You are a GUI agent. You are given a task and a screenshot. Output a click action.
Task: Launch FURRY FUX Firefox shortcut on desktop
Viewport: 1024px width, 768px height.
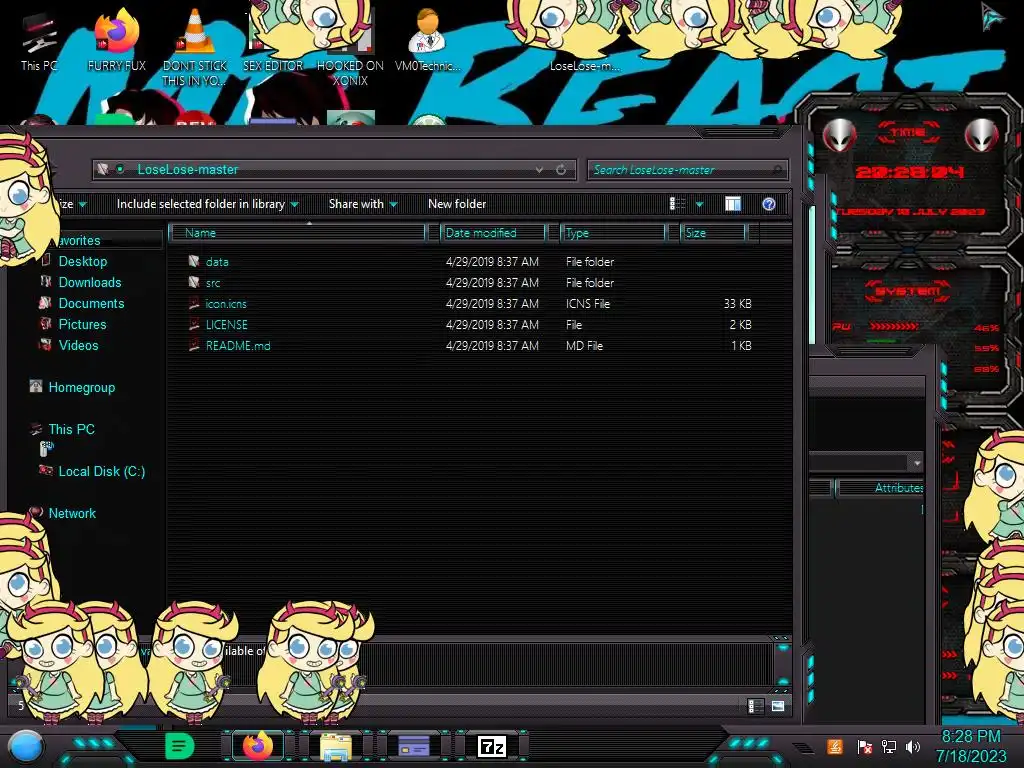coord(116,41)
